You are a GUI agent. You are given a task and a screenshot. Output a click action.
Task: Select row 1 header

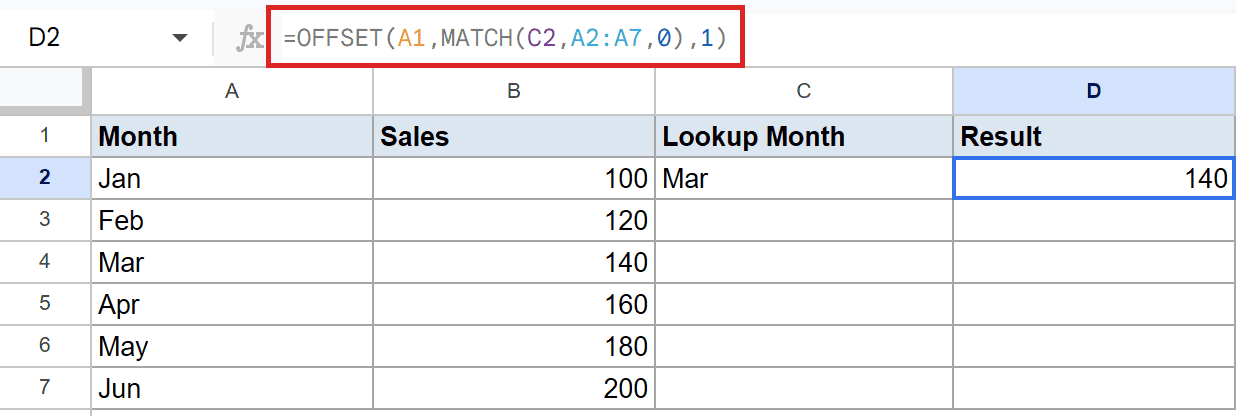tap(45, 135)
